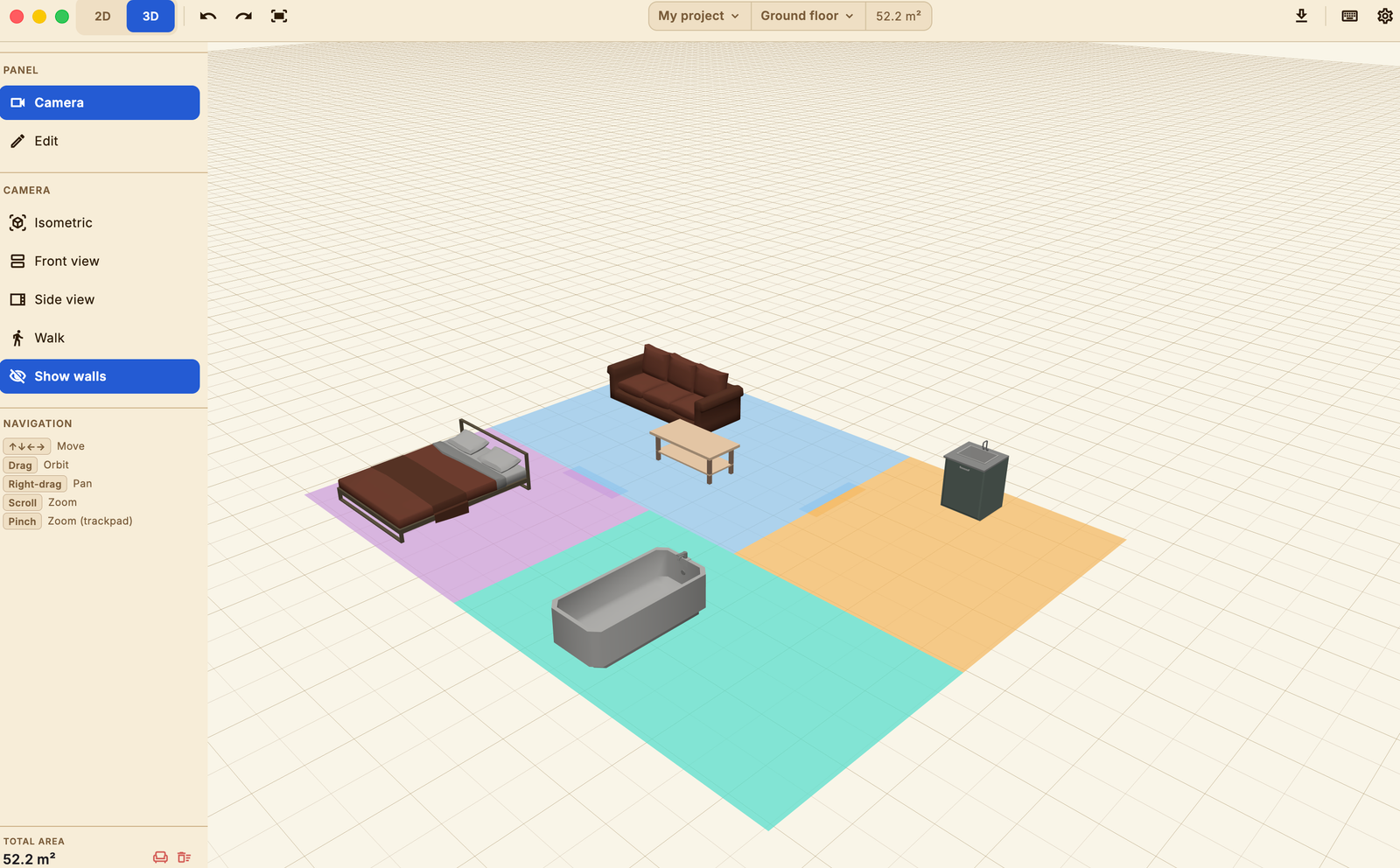Click the 'Right-drag' key label
1400x868 pixels.
(x=35, y=484)
